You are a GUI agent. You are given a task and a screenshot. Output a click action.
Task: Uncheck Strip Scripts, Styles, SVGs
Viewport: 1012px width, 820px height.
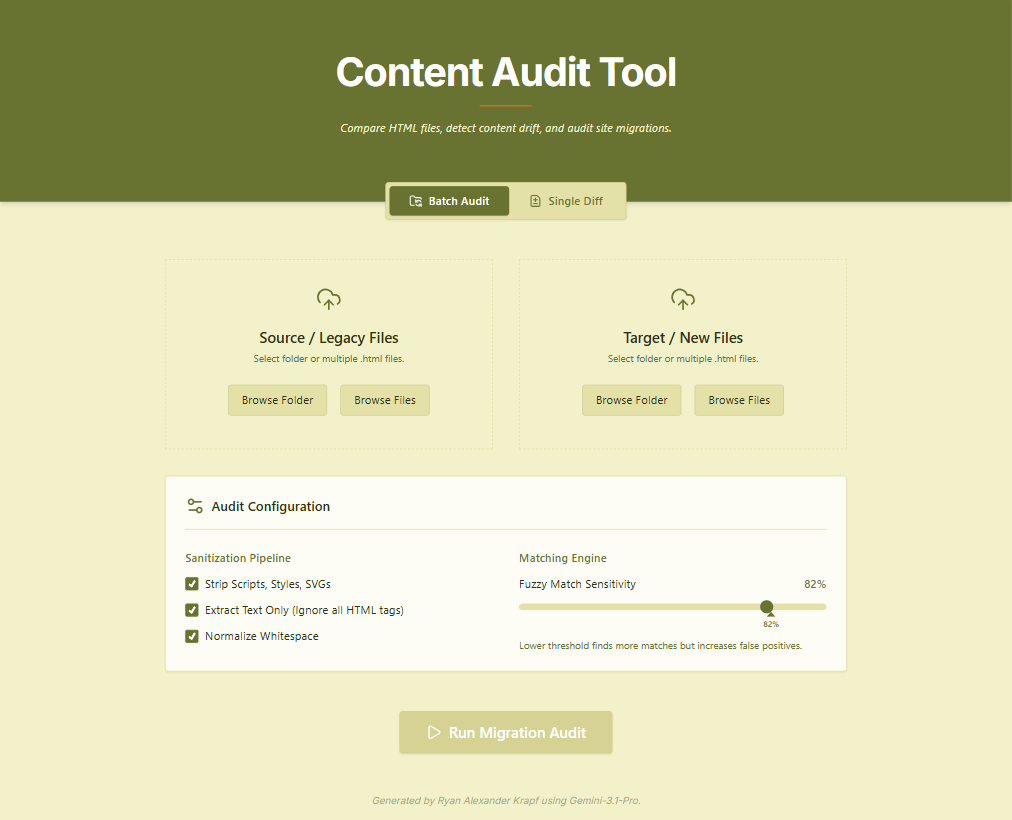point(192,584)
